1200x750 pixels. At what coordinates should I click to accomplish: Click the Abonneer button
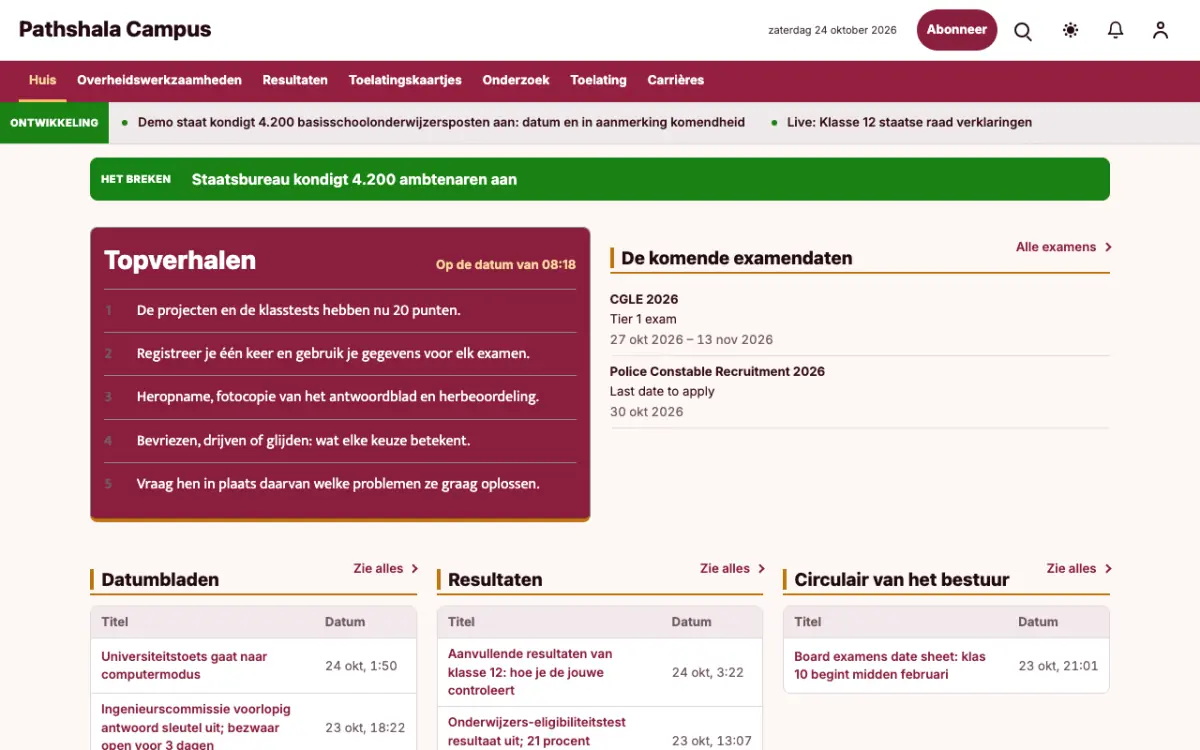[x=957, y=30]
